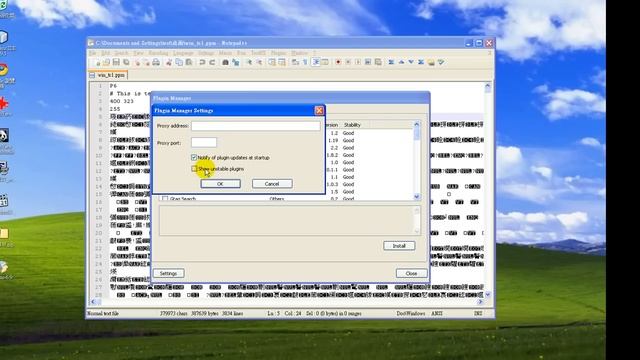Click the editor horizontal scroll-right arrow
The image size is (640, 360).
click(x=480, y=302)
